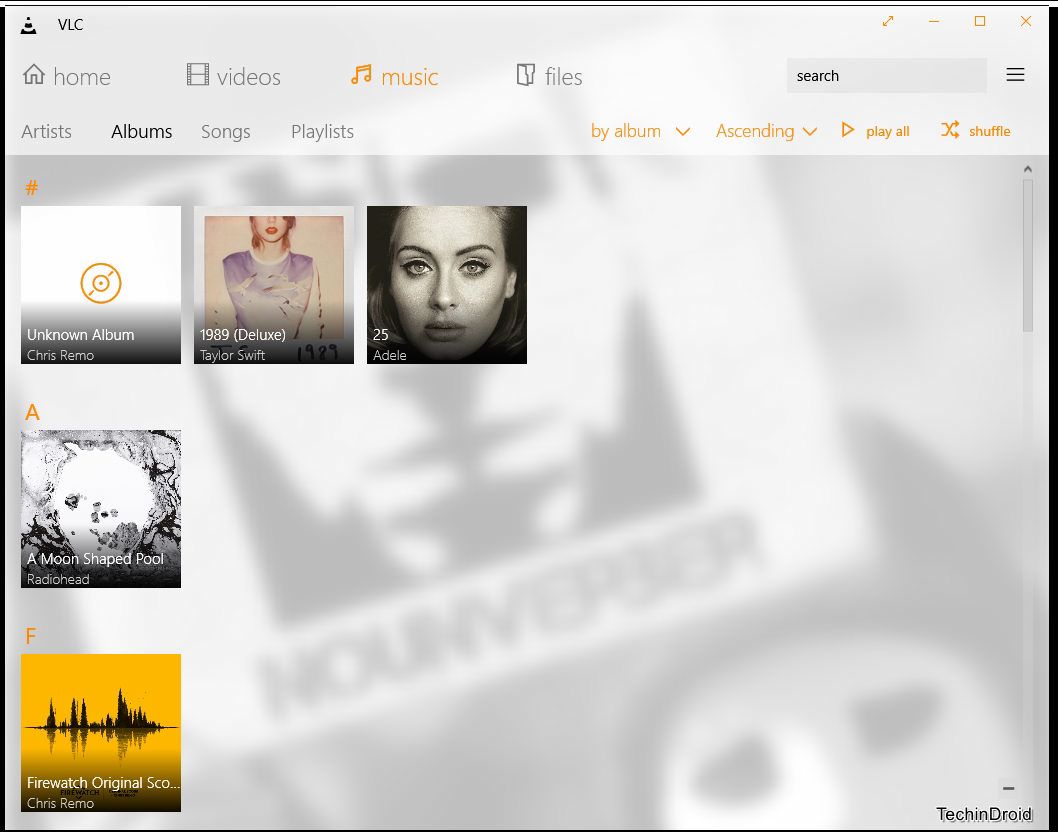Click the 'Adele' artist name

[x=389, y=355]
